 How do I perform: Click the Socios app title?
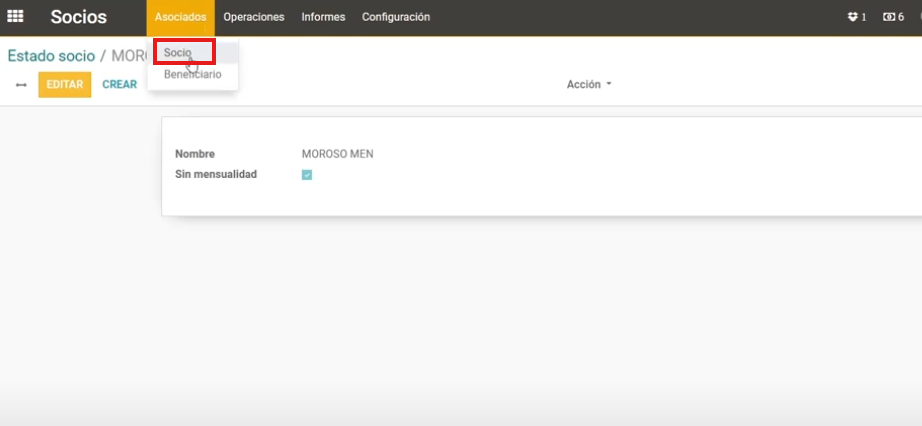pyautogui.click(x=79, y=17)
